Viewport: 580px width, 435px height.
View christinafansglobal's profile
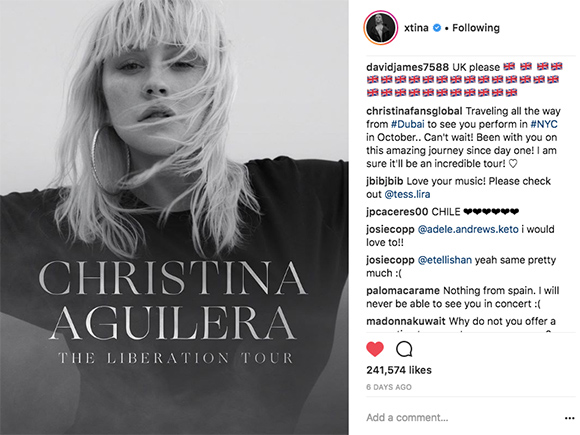tap(414, 111)
